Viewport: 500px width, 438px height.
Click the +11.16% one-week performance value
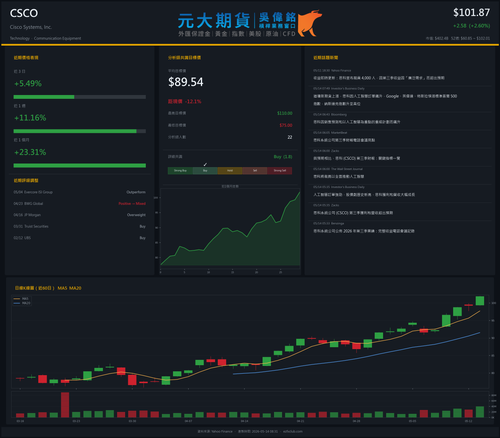coord(30,118)
